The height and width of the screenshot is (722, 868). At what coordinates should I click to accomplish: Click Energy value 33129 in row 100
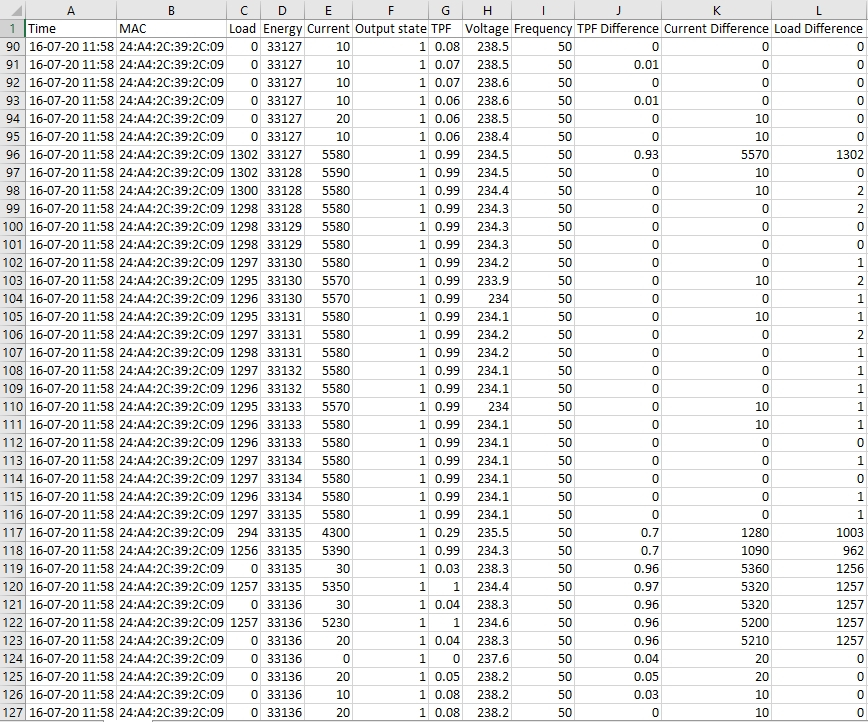tap(282, 226)
